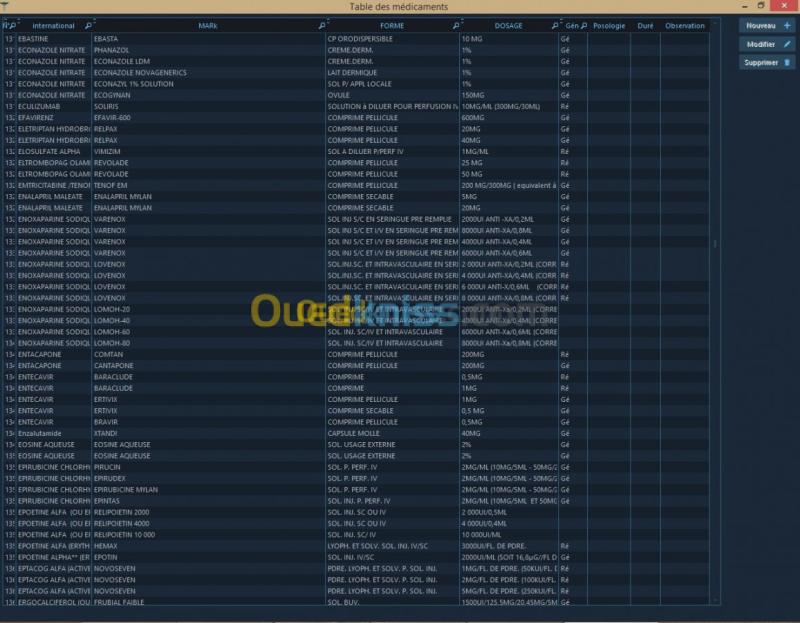Close the Table des médicaments window

[x=784, y=6]
